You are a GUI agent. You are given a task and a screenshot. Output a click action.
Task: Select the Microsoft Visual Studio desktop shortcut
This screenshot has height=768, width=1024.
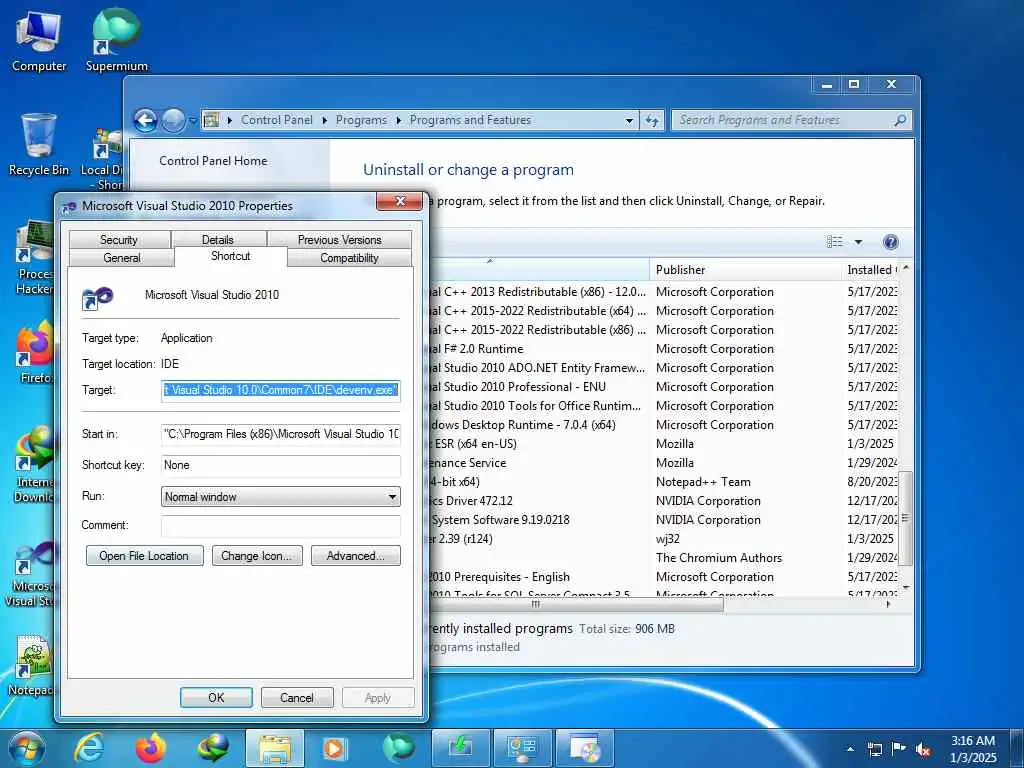pos(31,576)
